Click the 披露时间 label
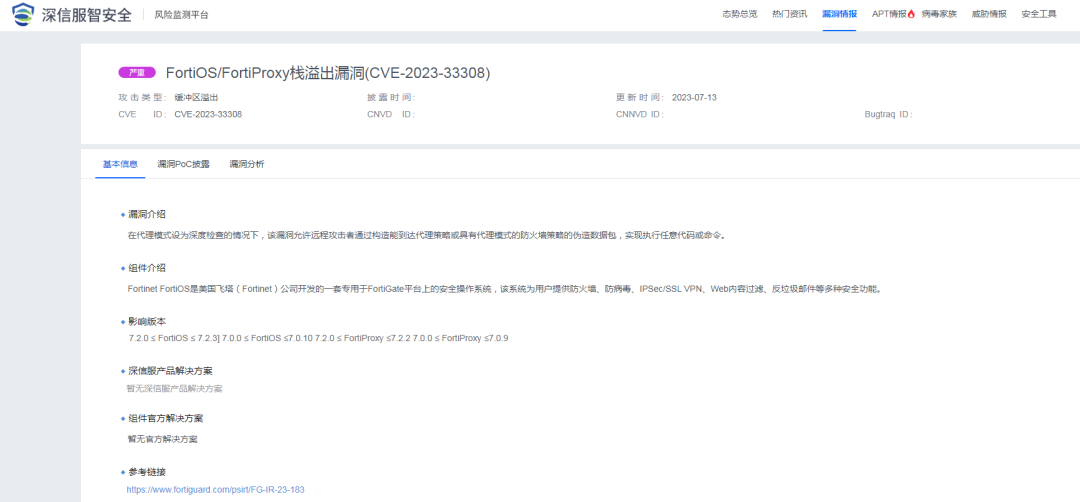 pos(391,98)
